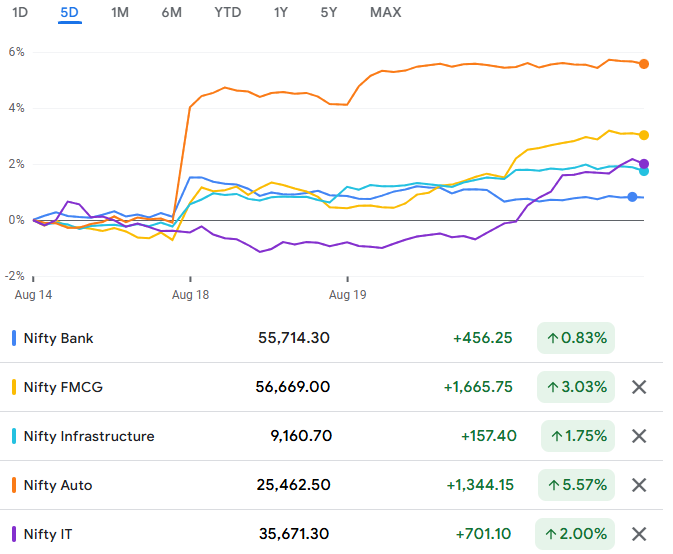
Task: Click the 4% y-axis label
Action: click(16, 108)
